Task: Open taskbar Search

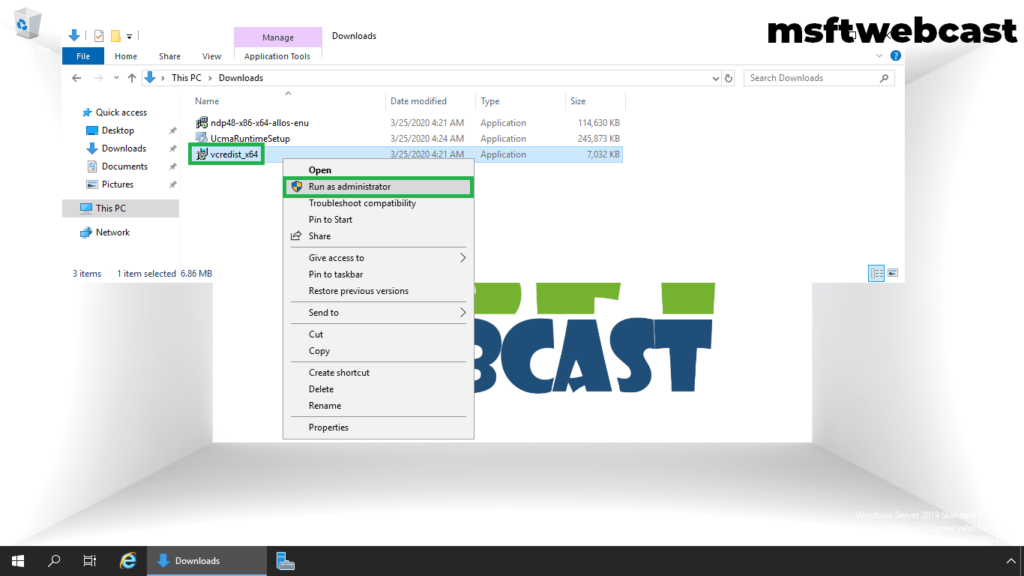Action: point(54,561)
